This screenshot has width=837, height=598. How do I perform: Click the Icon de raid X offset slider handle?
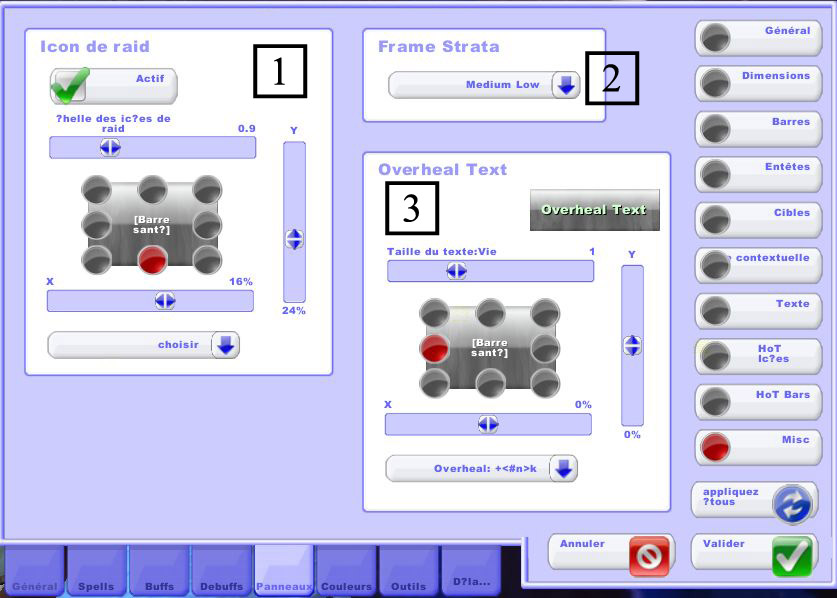coord(165,301)
